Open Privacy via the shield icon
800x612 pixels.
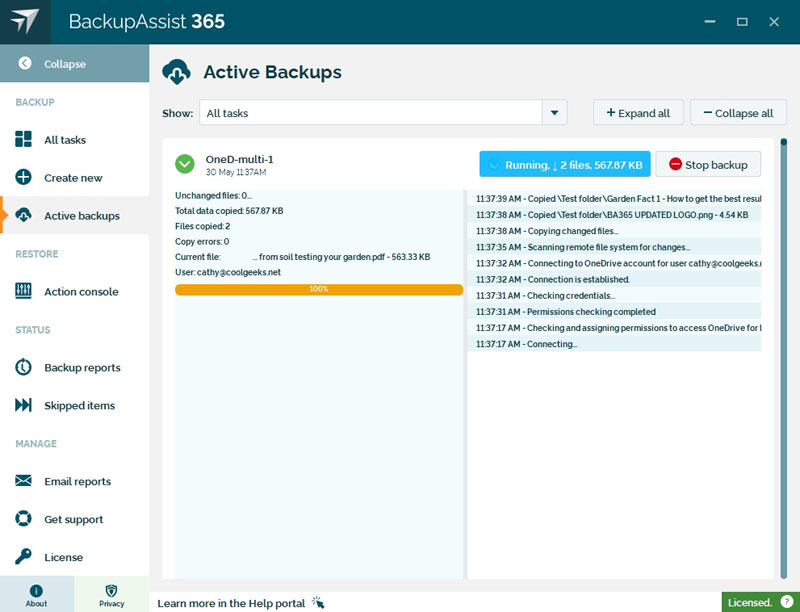pyautogui.click(x=111, y=591)
